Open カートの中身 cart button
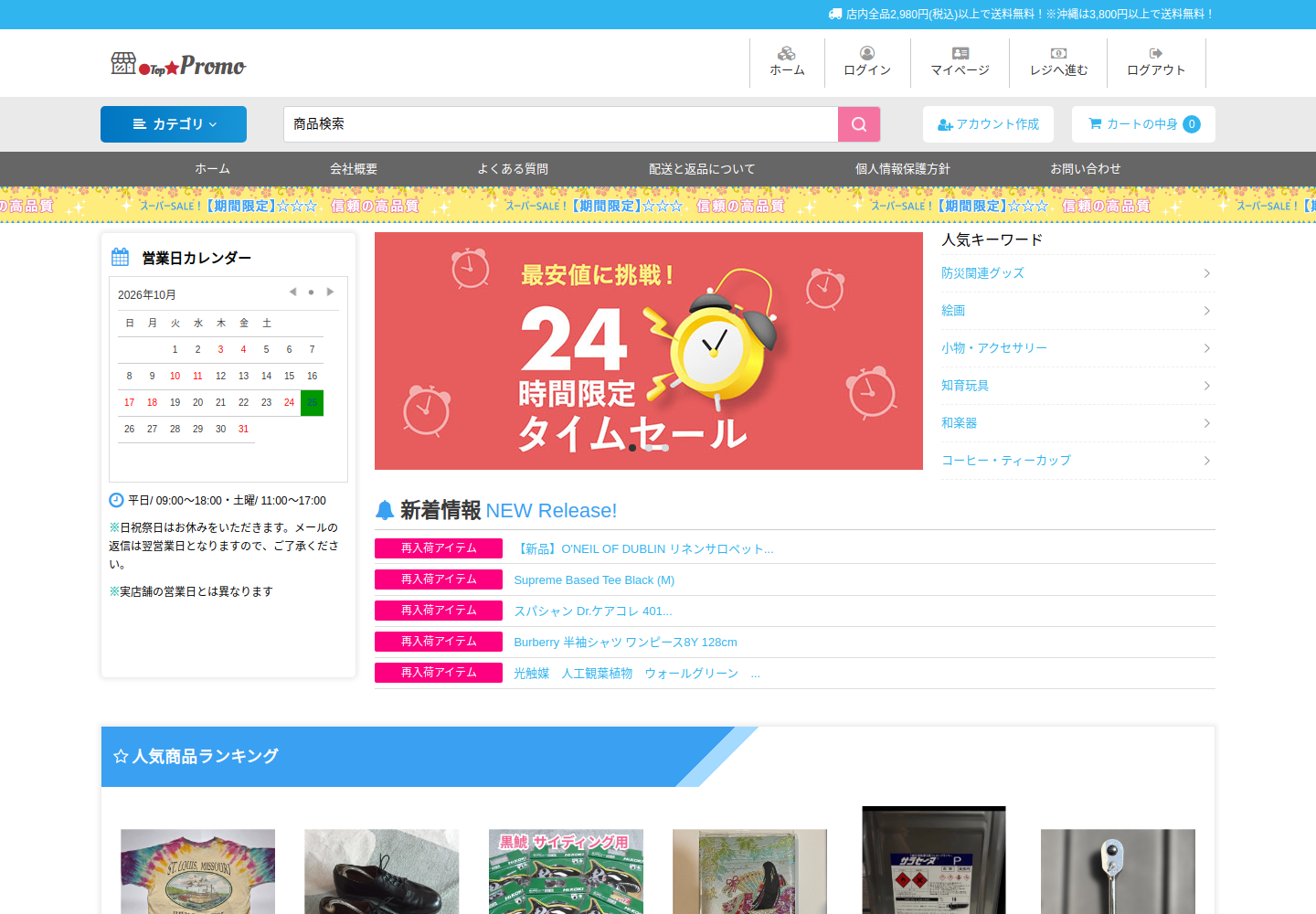 tap(1143, 124)
